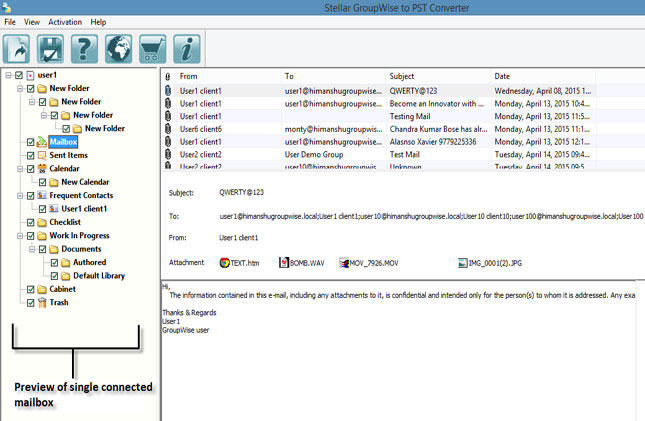Sort emails by Subject column header
The height and width of the screenshot is (421, 645).
point(438,77)
